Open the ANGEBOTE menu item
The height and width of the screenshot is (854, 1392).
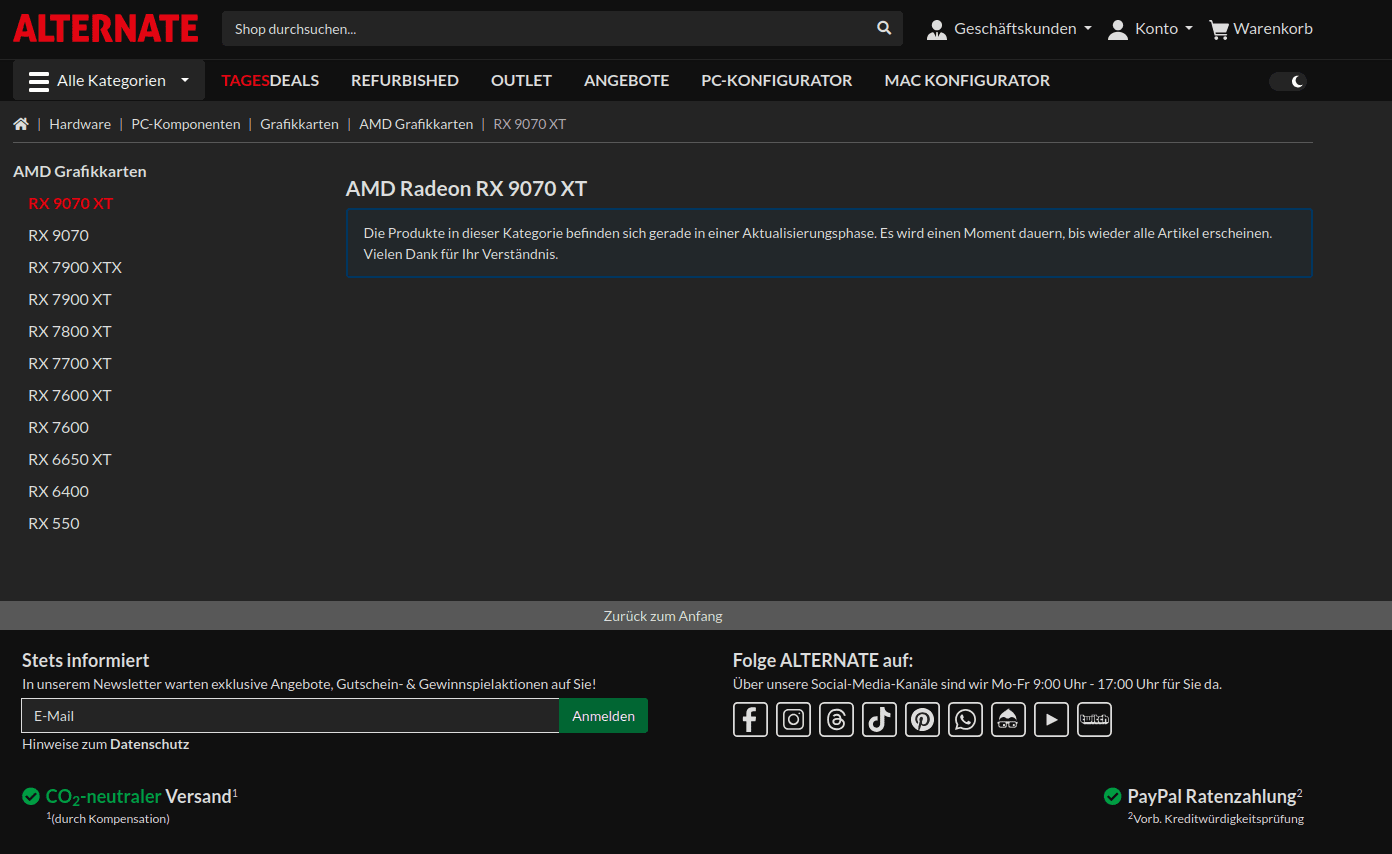tap(627, 80)
